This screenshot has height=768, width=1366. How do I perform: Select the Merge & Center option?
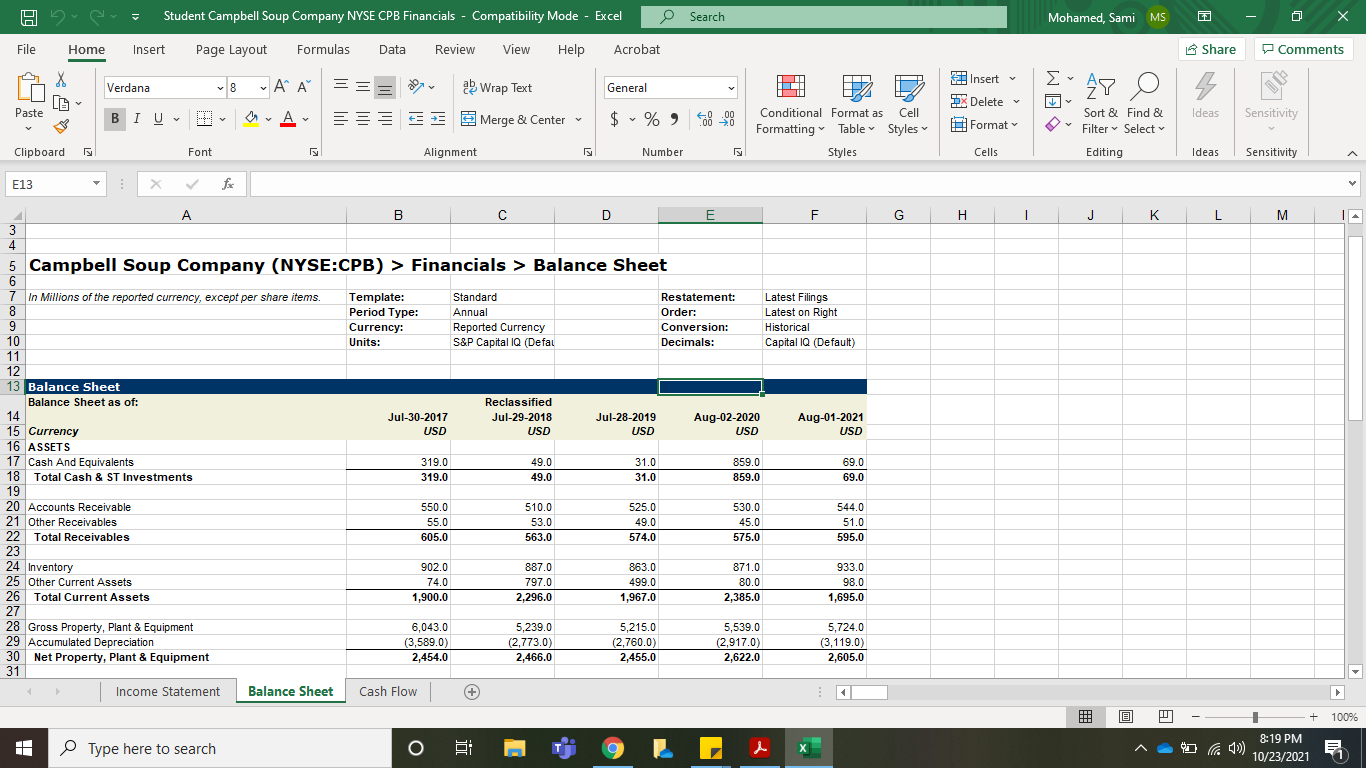coord(512,119)
